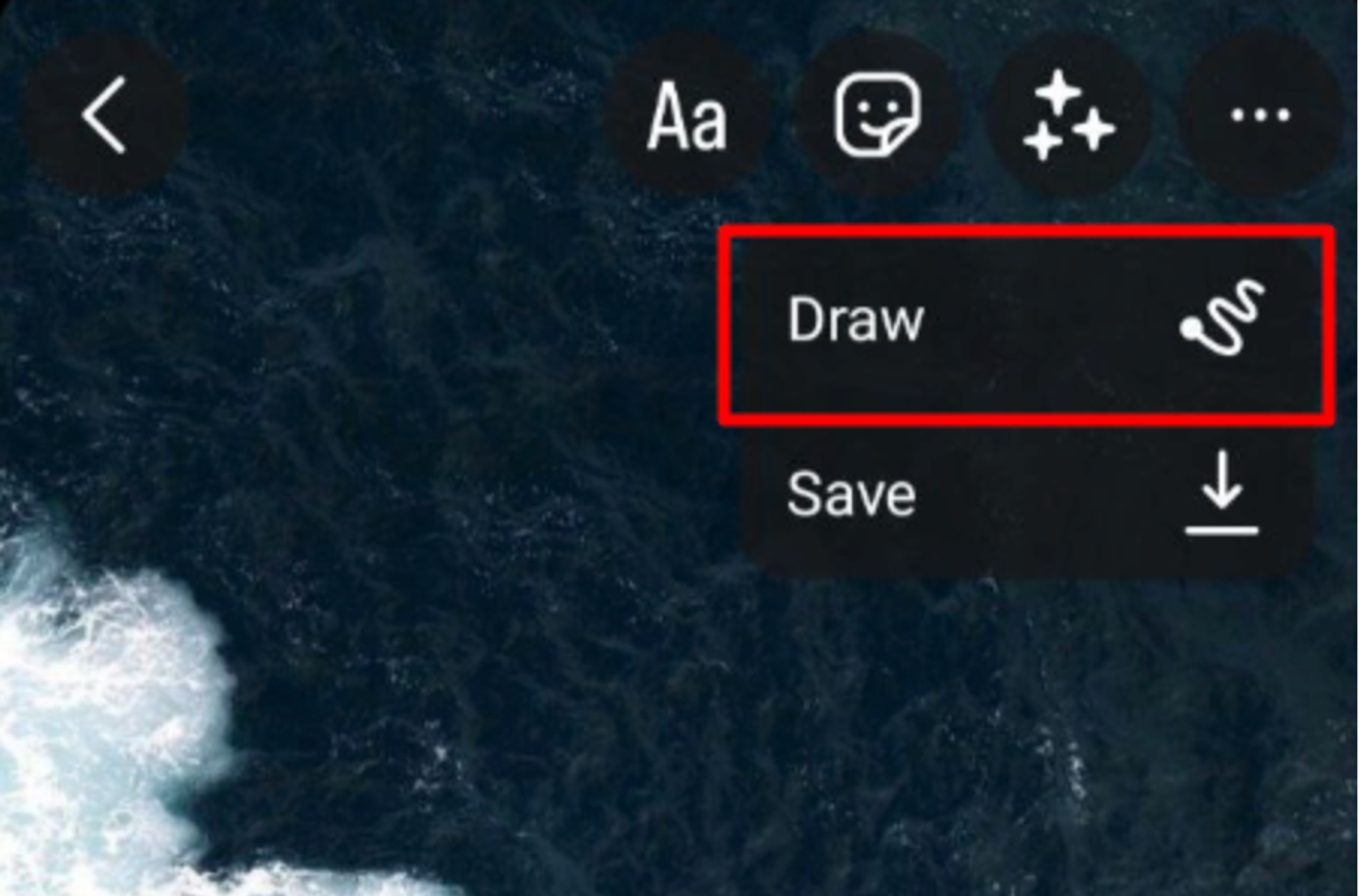Add a sticker to the story
This screenshot has width=1363, height=896.
click(x=878, y=115)
